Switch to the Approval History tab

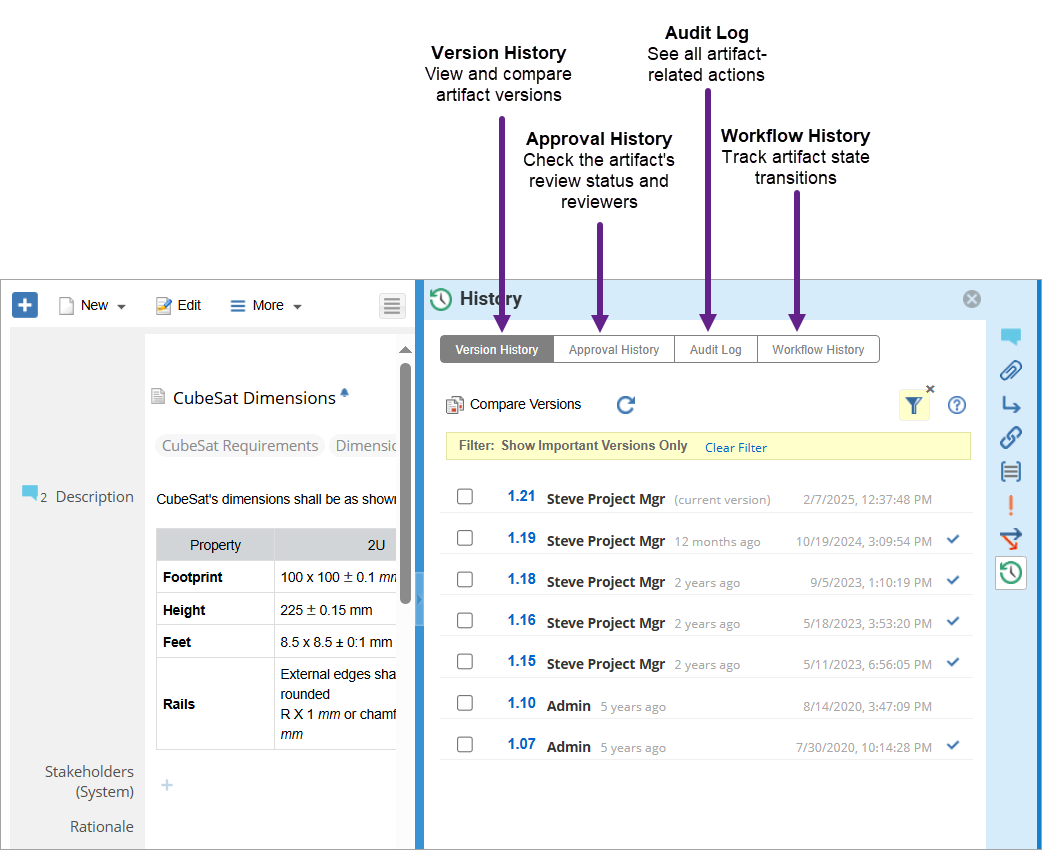coord(614,350)
